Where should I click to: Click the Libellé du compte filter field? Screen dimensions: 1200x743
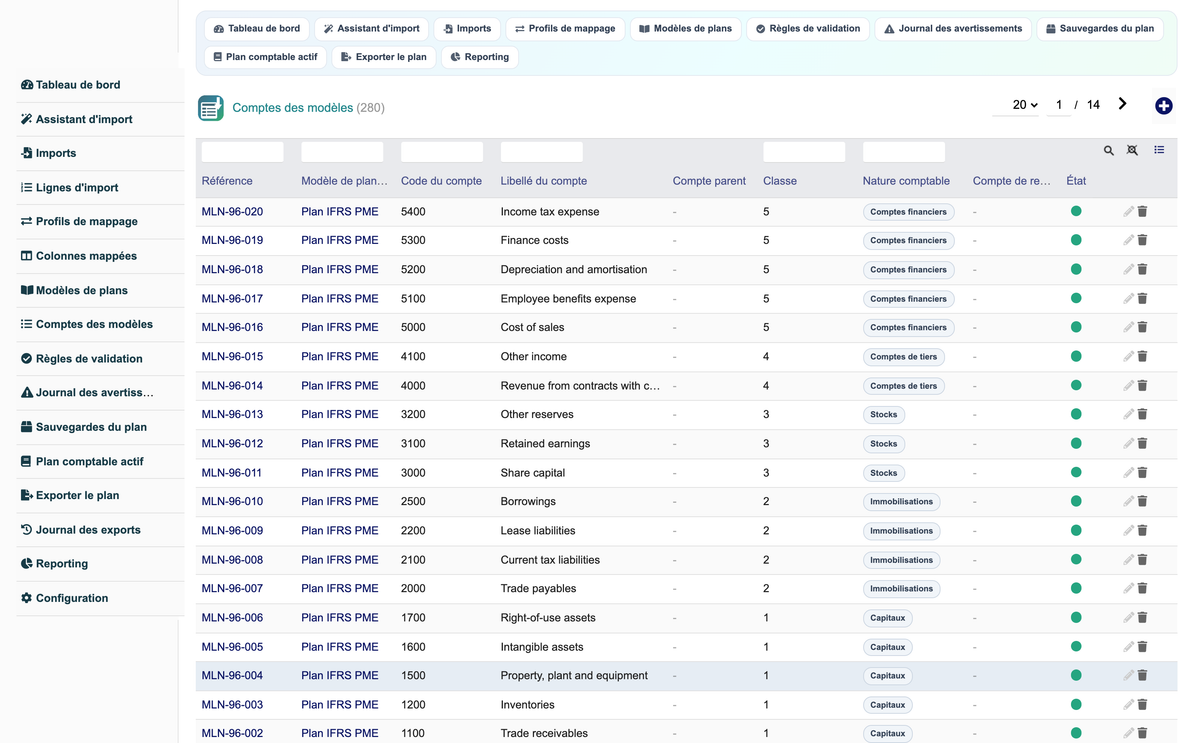point(542,152)
